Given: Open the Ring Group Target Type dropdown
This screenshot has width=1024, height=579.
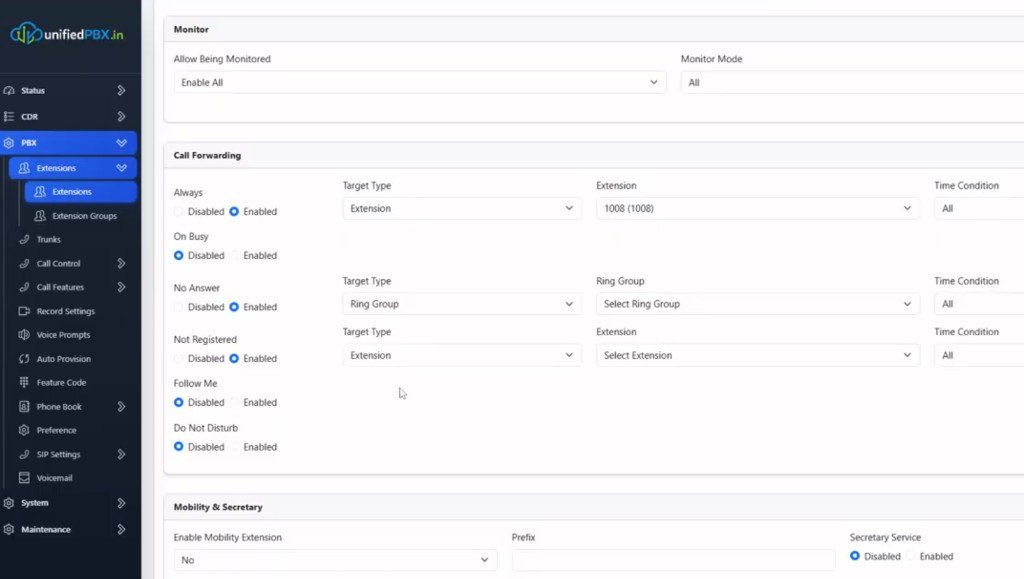Looking at the screenshot, I should [x=462, y=304].
